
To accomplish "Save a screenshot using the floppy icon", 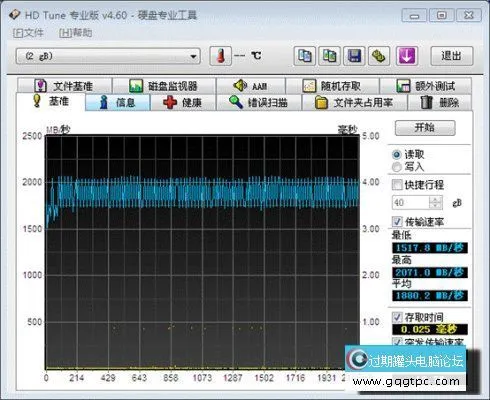I will coord(354,56).
